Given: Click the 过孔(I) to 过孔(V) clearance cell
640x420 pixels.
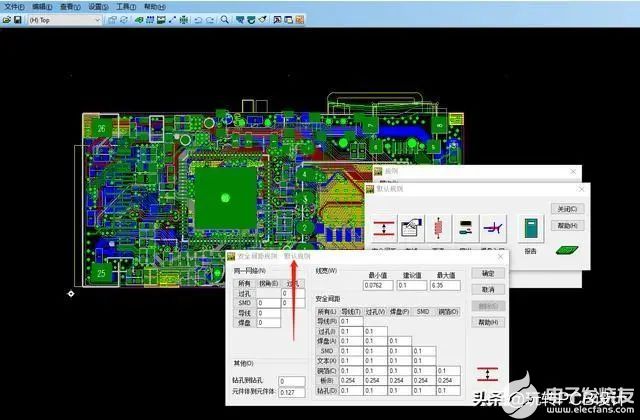Looking at the screenshot, I should 375,331.
